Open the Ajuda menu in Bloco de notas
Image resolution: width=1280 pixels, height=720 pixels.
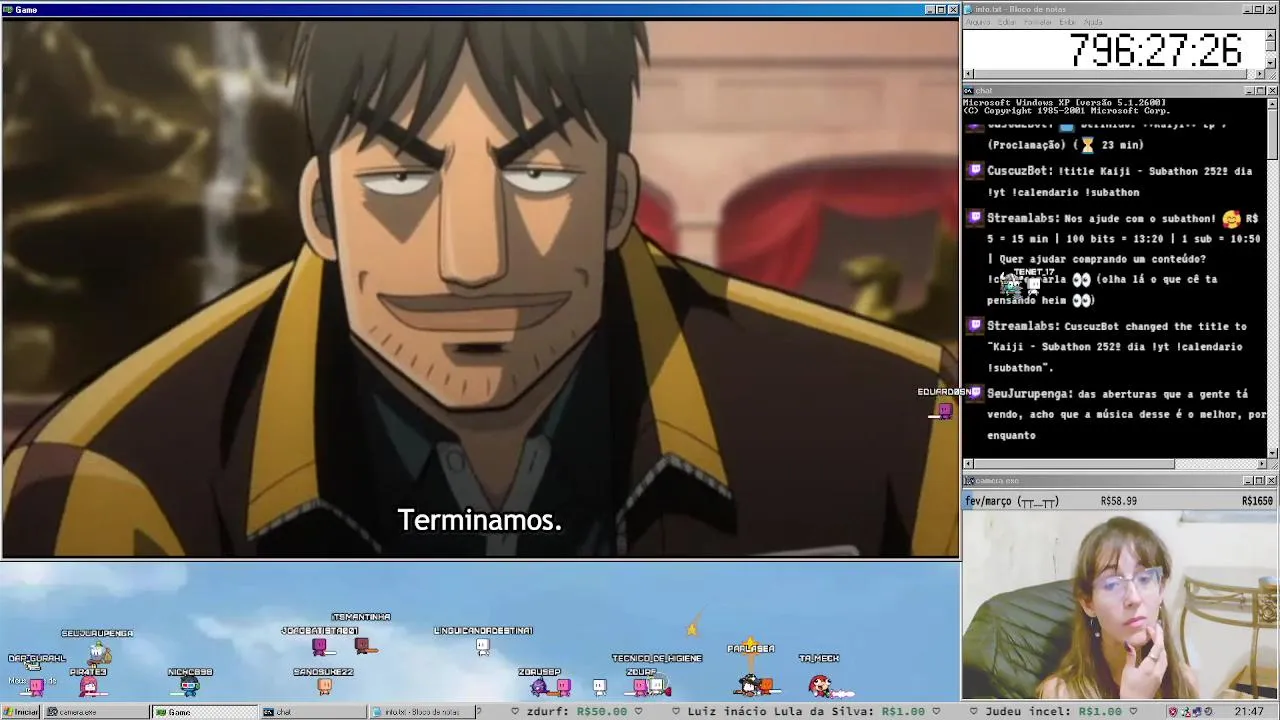point(1094,22)
